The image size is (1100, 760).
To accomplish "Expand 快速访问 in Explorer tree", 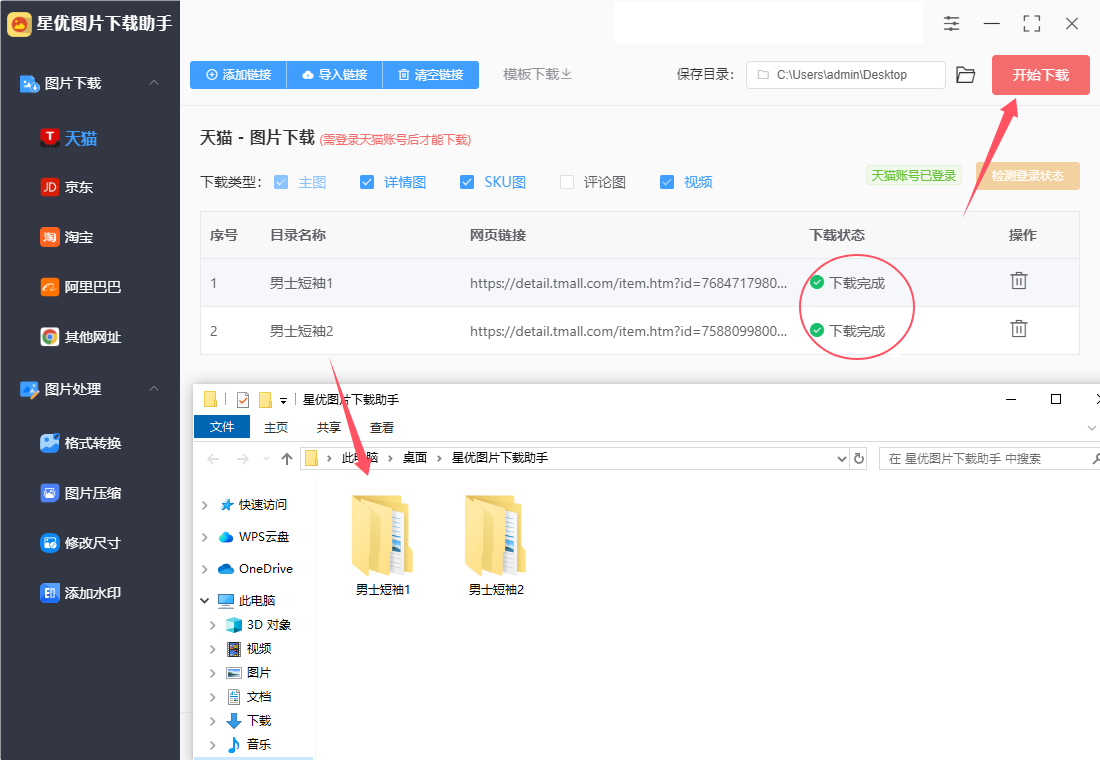I will tap(205, 505).
